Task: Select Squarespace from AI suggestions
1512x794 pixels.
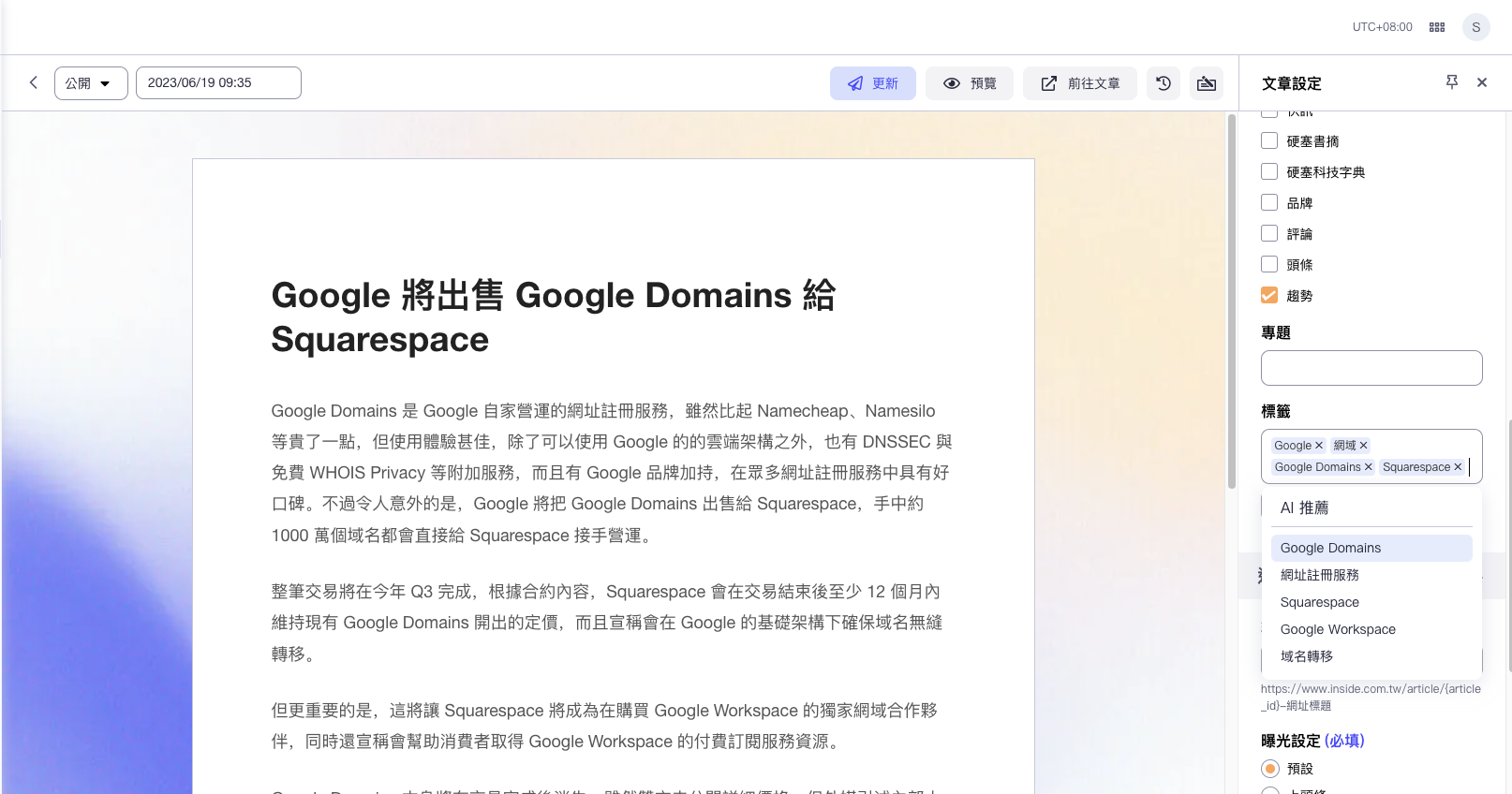Action: coord(1371,602)
